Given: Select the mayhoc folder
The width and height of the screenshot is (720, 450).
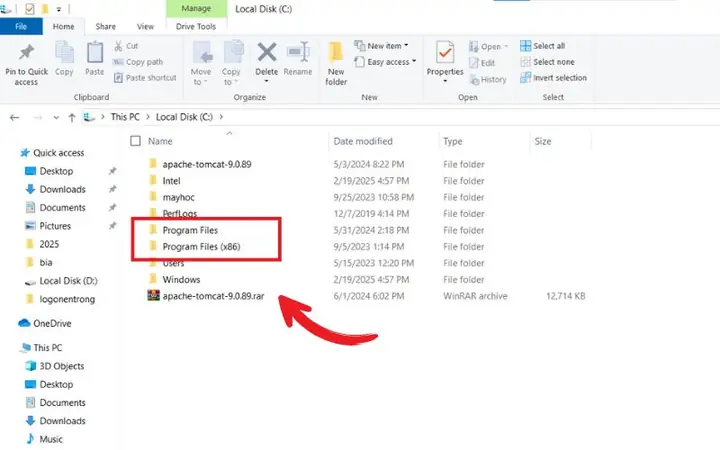Looking at the screenshot, I should pos(178,197).
